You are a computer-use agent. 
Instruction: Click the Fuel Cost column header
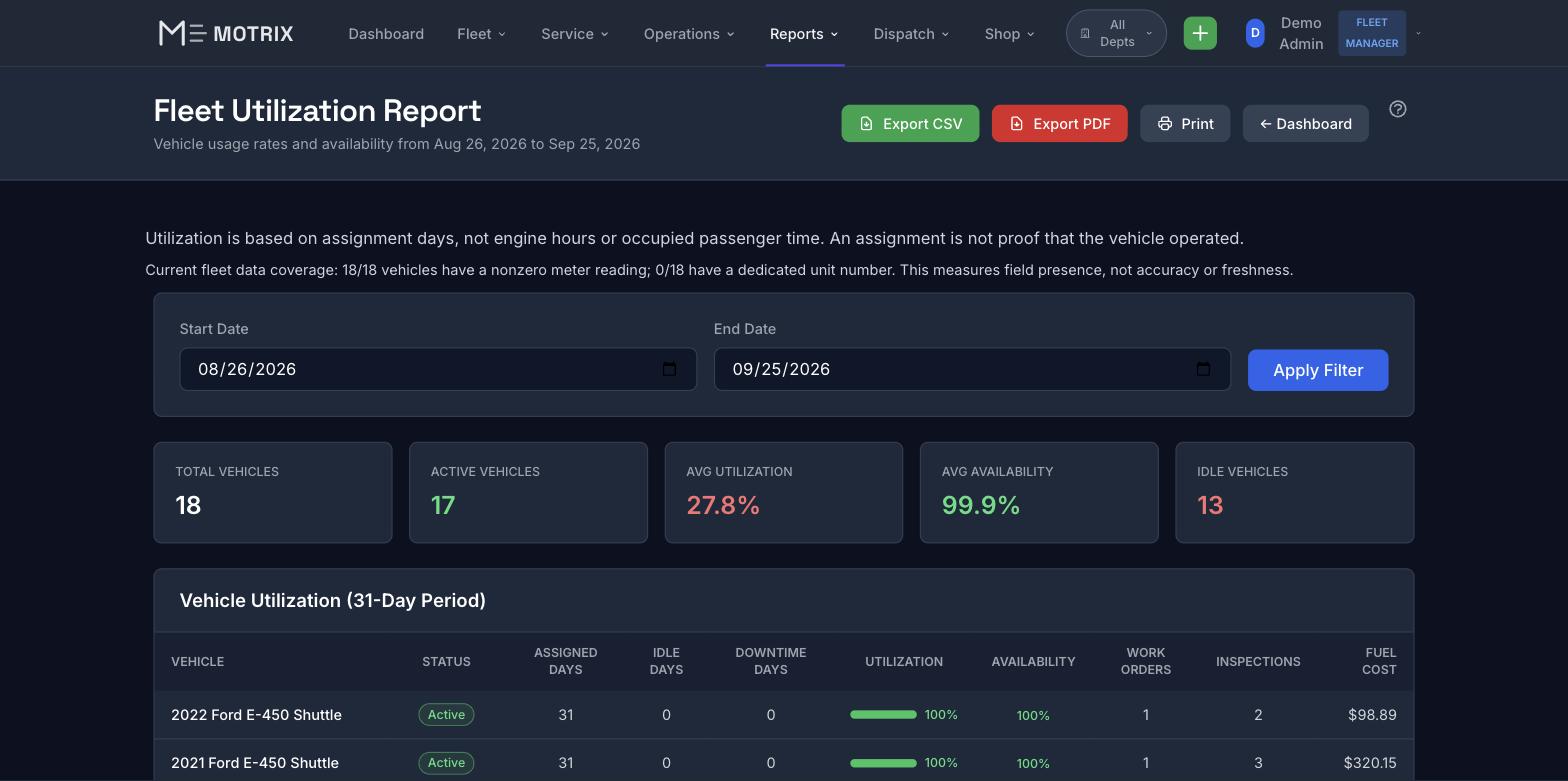(x=1379, y=661)
